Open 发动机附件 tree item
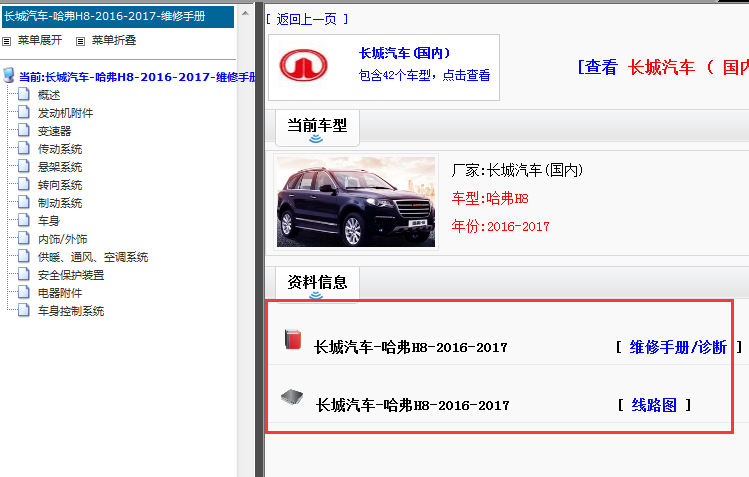The height and width of the screenshot is (477, 749). coord(65,113)
